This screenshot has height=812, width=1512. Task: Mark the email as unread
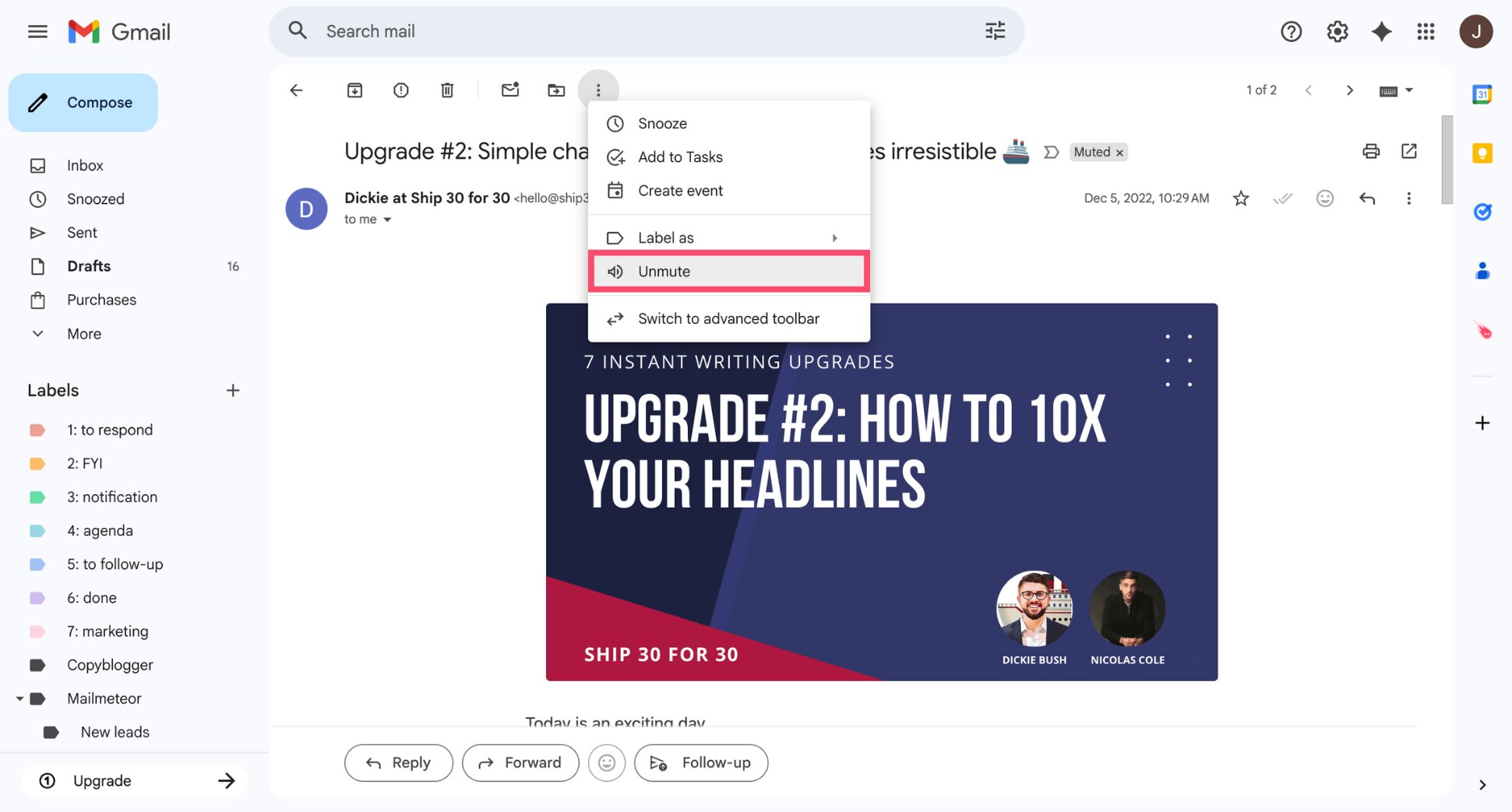510,90
